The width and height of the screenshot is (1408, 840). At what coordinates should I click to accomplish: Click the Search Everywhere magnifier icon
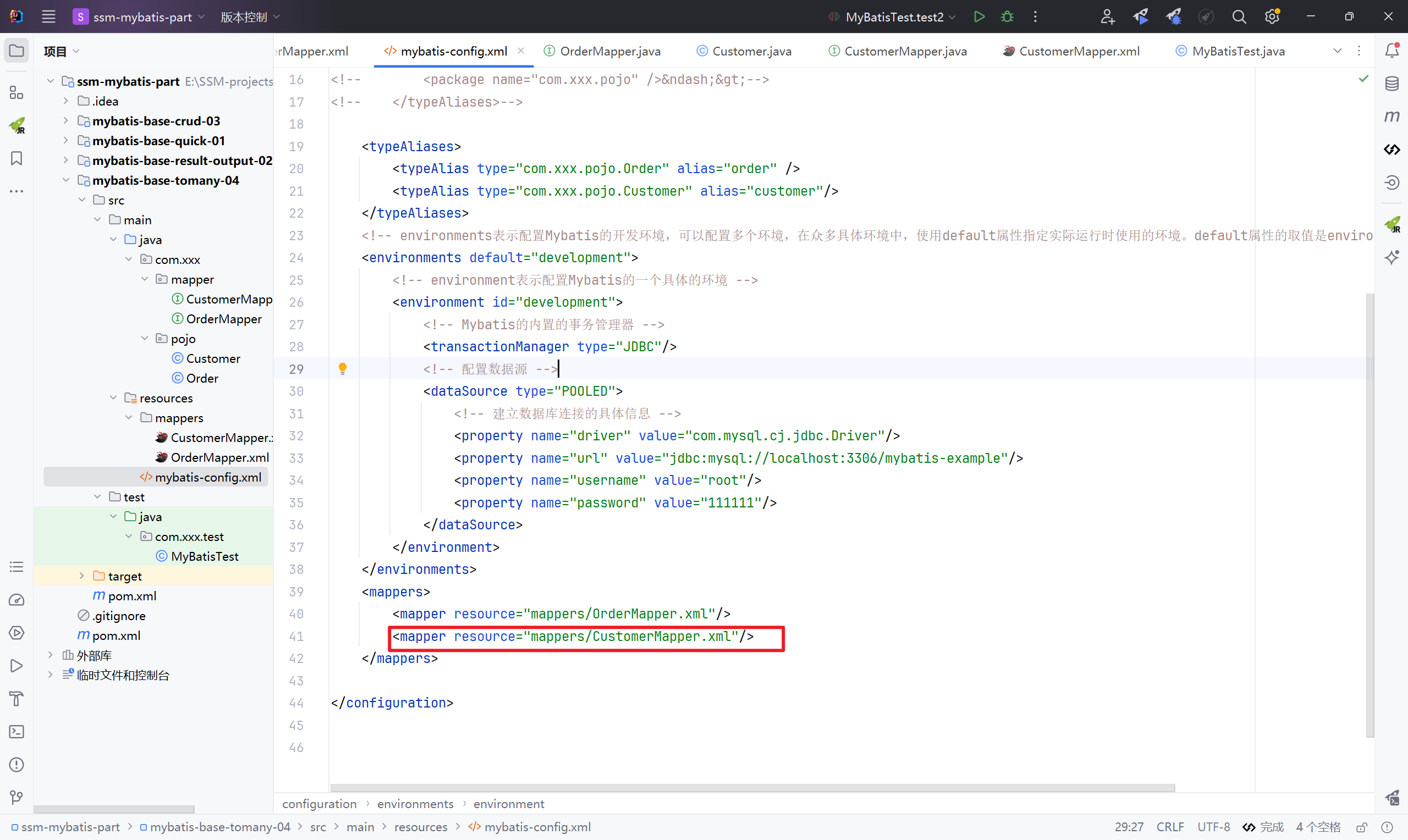[1239, 16]
